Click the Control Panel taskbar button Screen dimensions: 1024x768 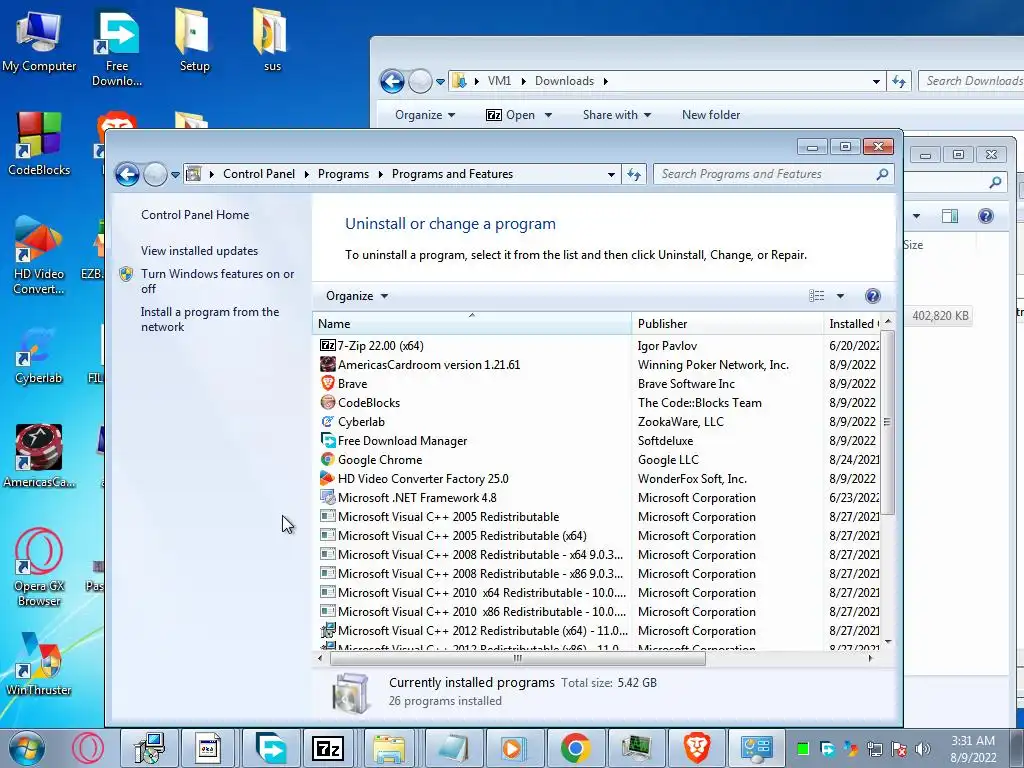(x=756, y=748)
